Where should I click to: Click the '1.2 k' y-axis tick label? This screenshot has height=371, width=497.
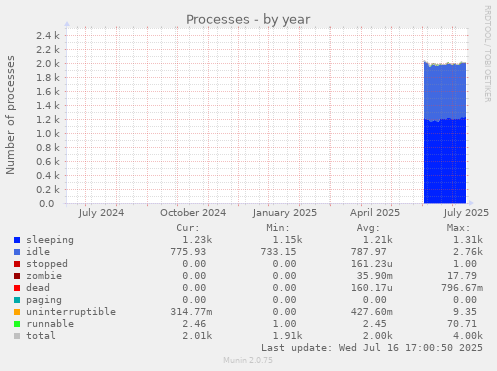click(48, 119)
